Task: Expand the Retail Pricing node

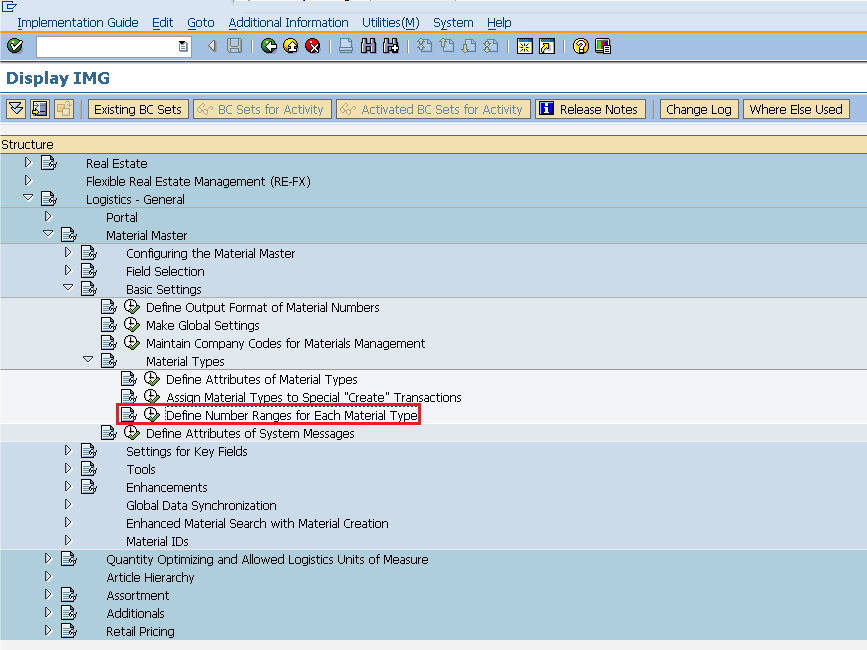Action: 48,630
